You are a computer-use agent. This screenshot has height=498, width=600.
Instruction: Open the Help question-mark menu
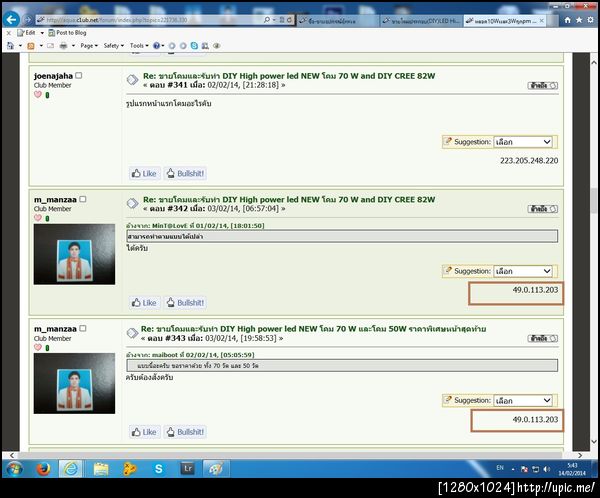click(x=158, y=46)
